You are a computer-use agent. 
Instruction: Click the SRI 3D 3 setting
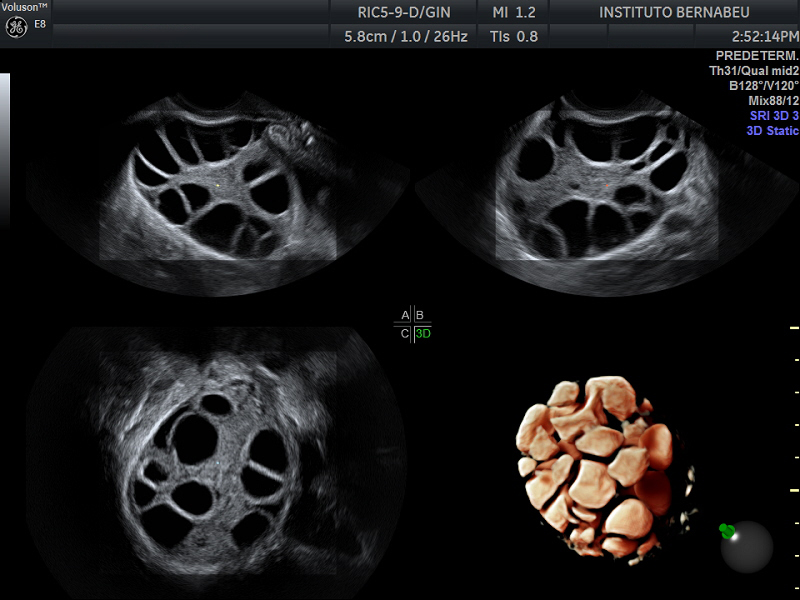tap(774, 116)
